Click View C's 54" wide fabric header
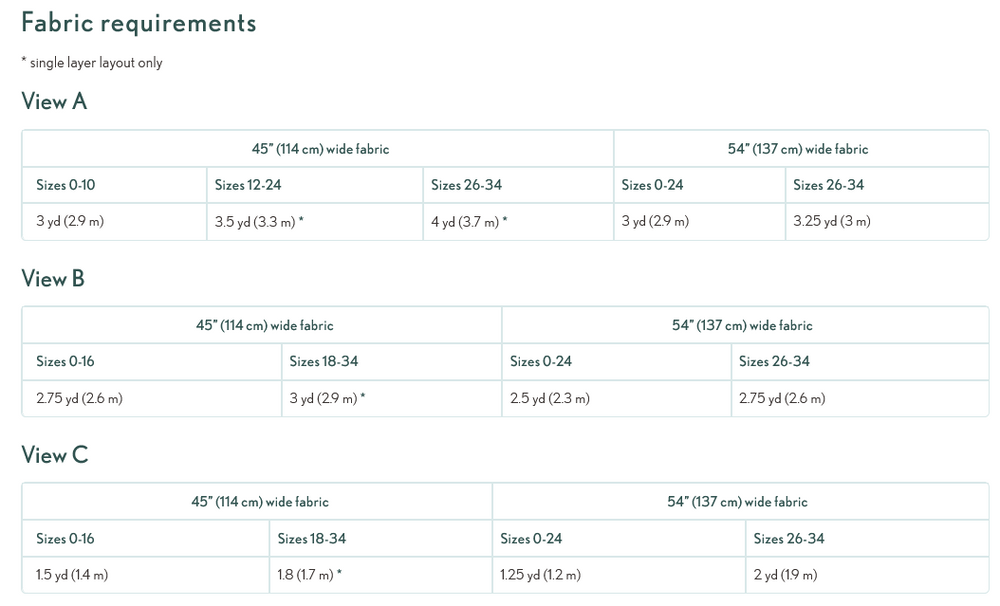Screen dimensions: 1000x606 coord(737,502)
